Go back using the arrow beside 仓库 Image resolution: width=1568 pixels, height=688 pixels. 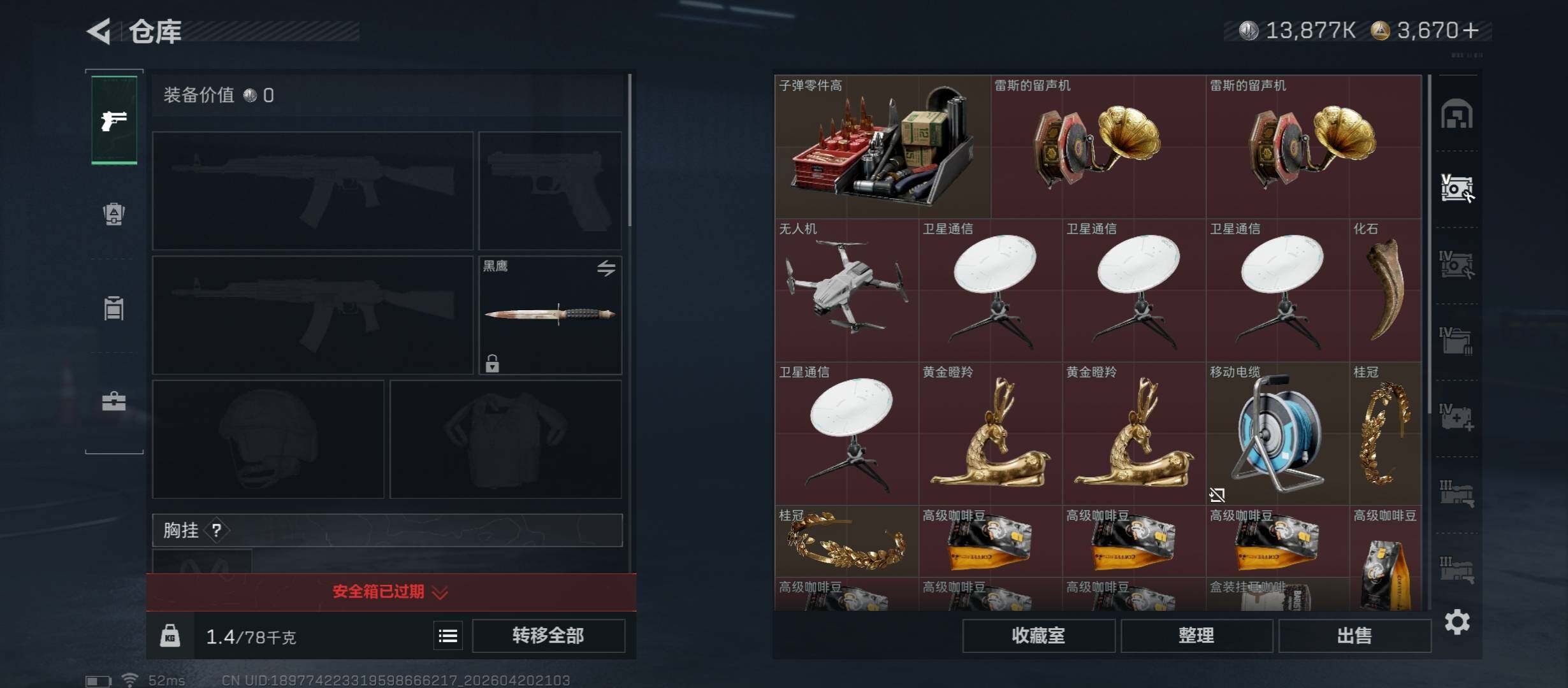tap(99, 31)
